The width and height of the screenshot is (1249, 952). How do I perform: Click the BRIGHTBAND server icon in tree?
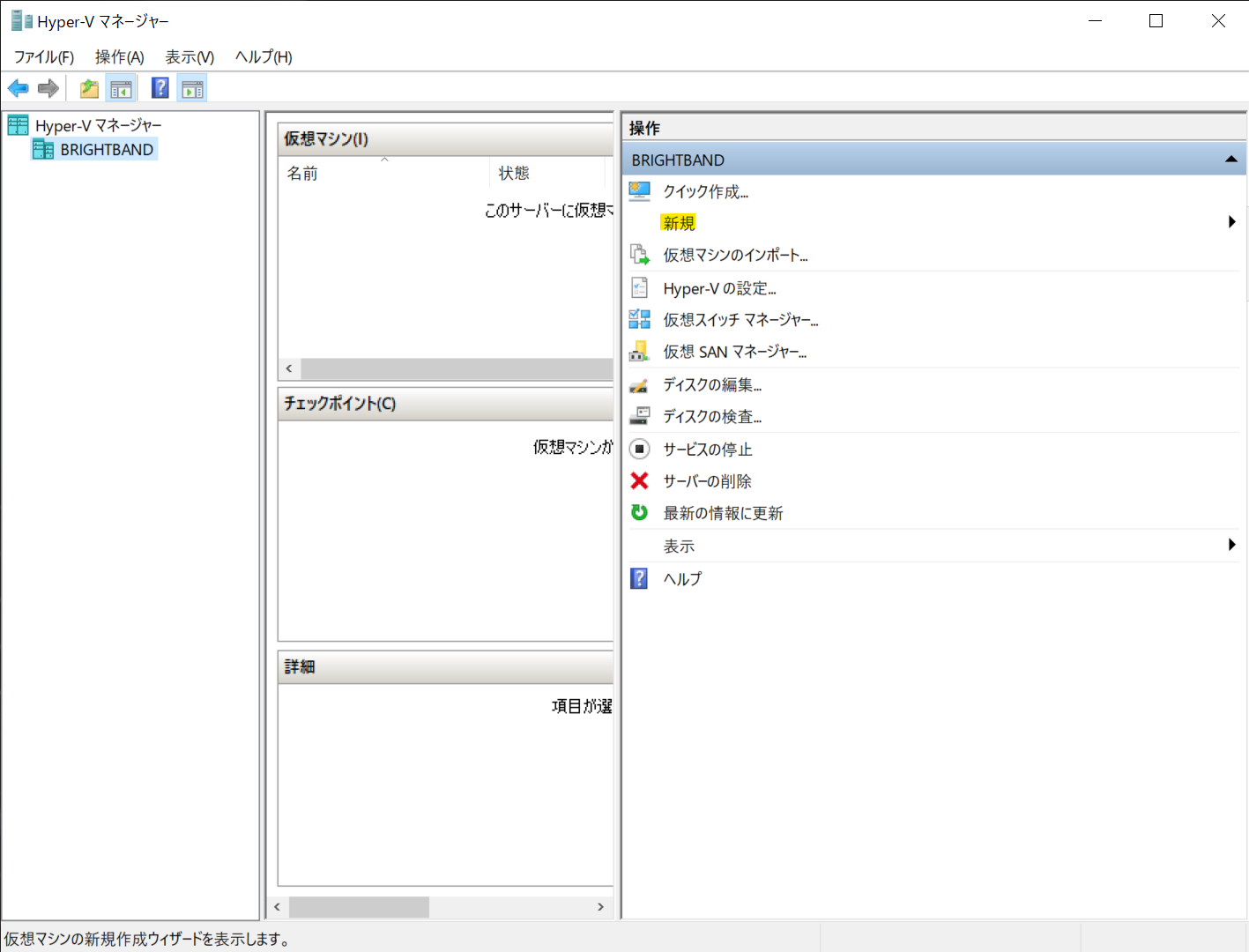43,149
